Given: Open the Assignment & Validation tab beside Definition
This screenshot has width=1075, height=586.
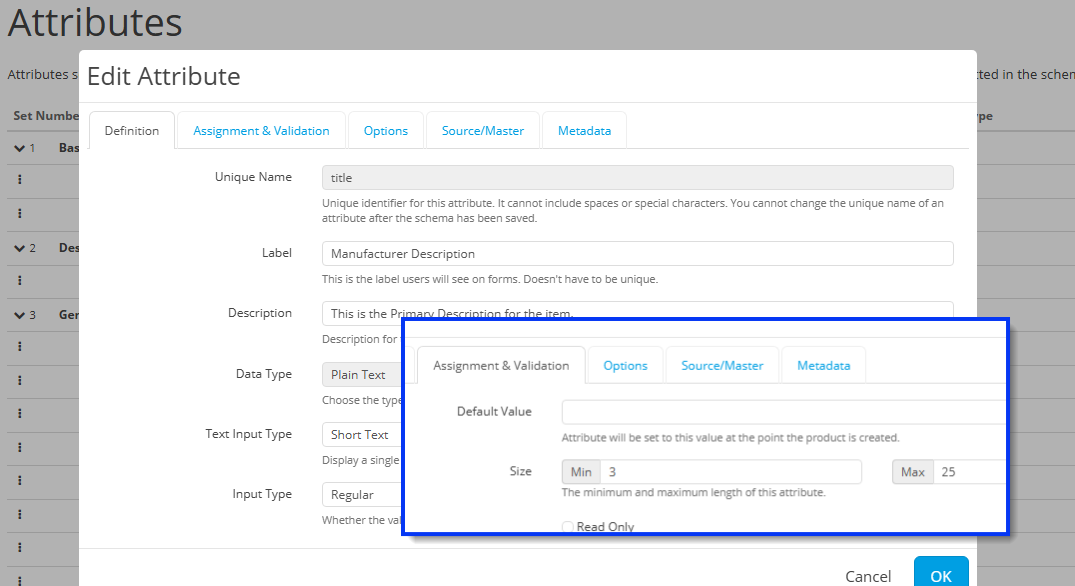Looking at the screenshot, I should pyautogui.click(x=261, y=131).
